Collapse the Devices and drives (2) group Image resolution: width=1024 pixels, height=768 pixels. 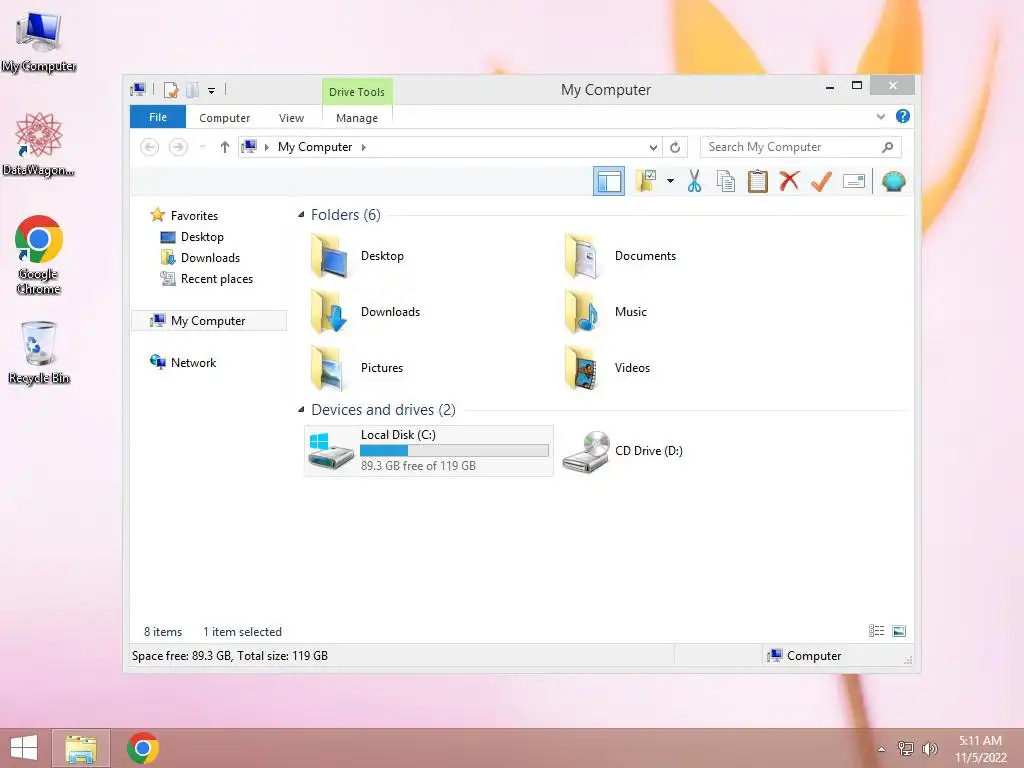[301, 409]
